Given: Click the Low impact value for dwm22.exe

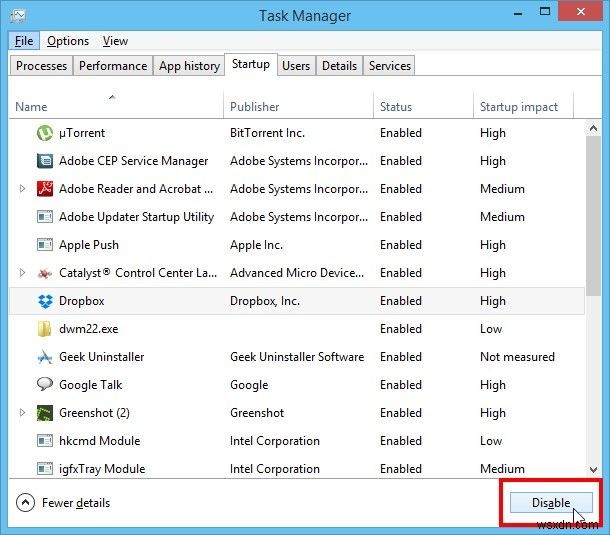Looking at the screenshot, I should (x=491, y=329).
